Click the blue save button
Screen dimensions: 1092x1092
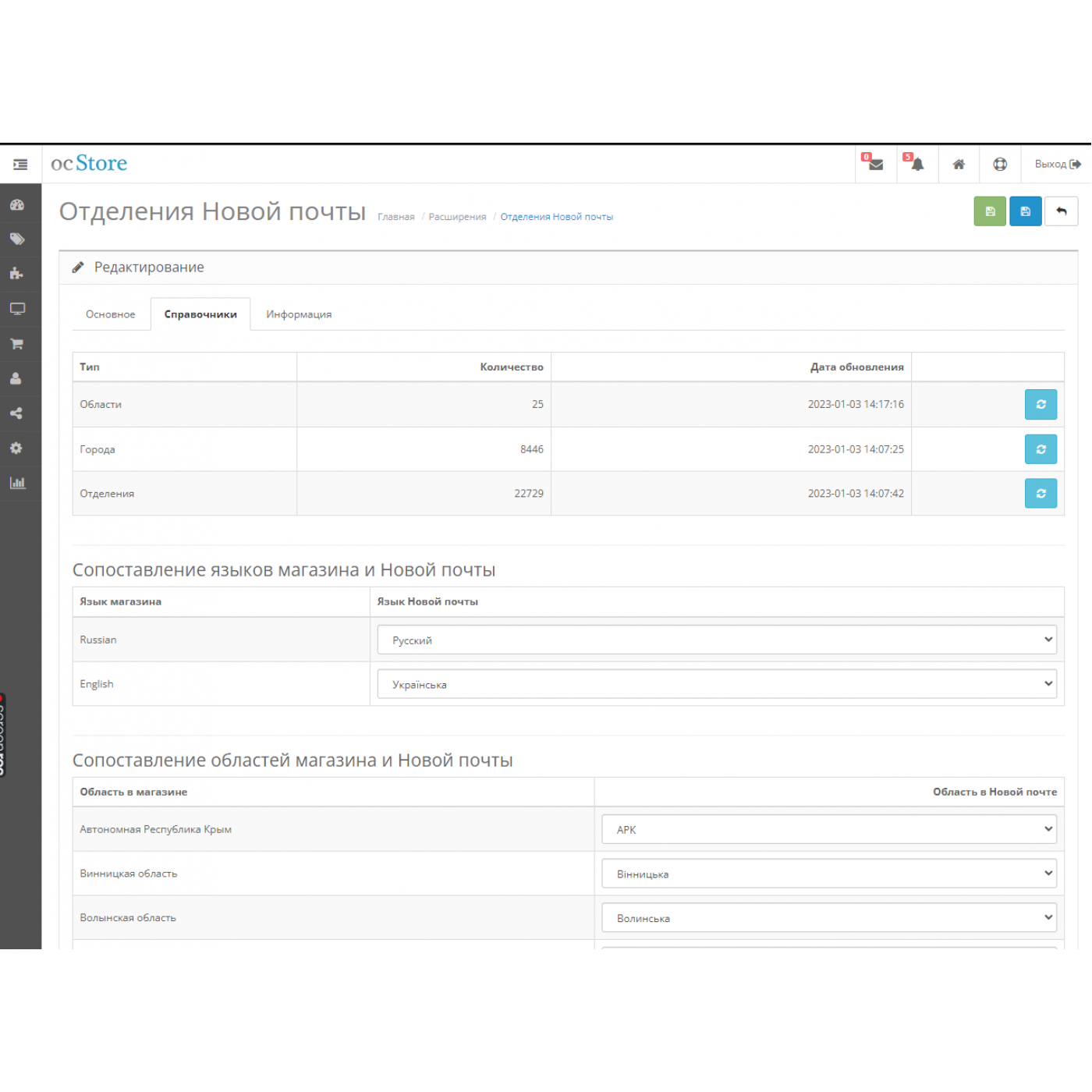pyautogui.click(x=1025, y=211)
